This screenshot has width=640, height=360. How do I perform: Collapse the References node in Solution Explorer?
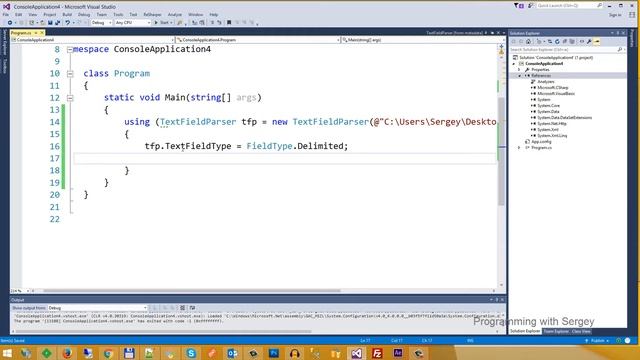tap(520, 76)
